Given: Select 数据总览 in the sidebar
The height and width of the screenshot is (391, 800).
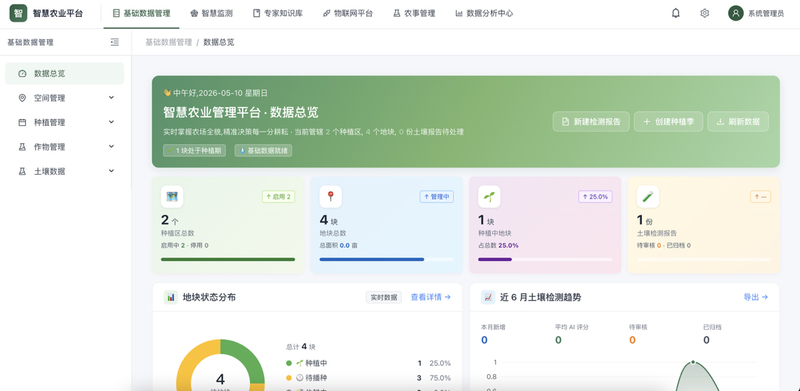Looking at the screenshot, I should pyautogui.click(x=64, y=74).
